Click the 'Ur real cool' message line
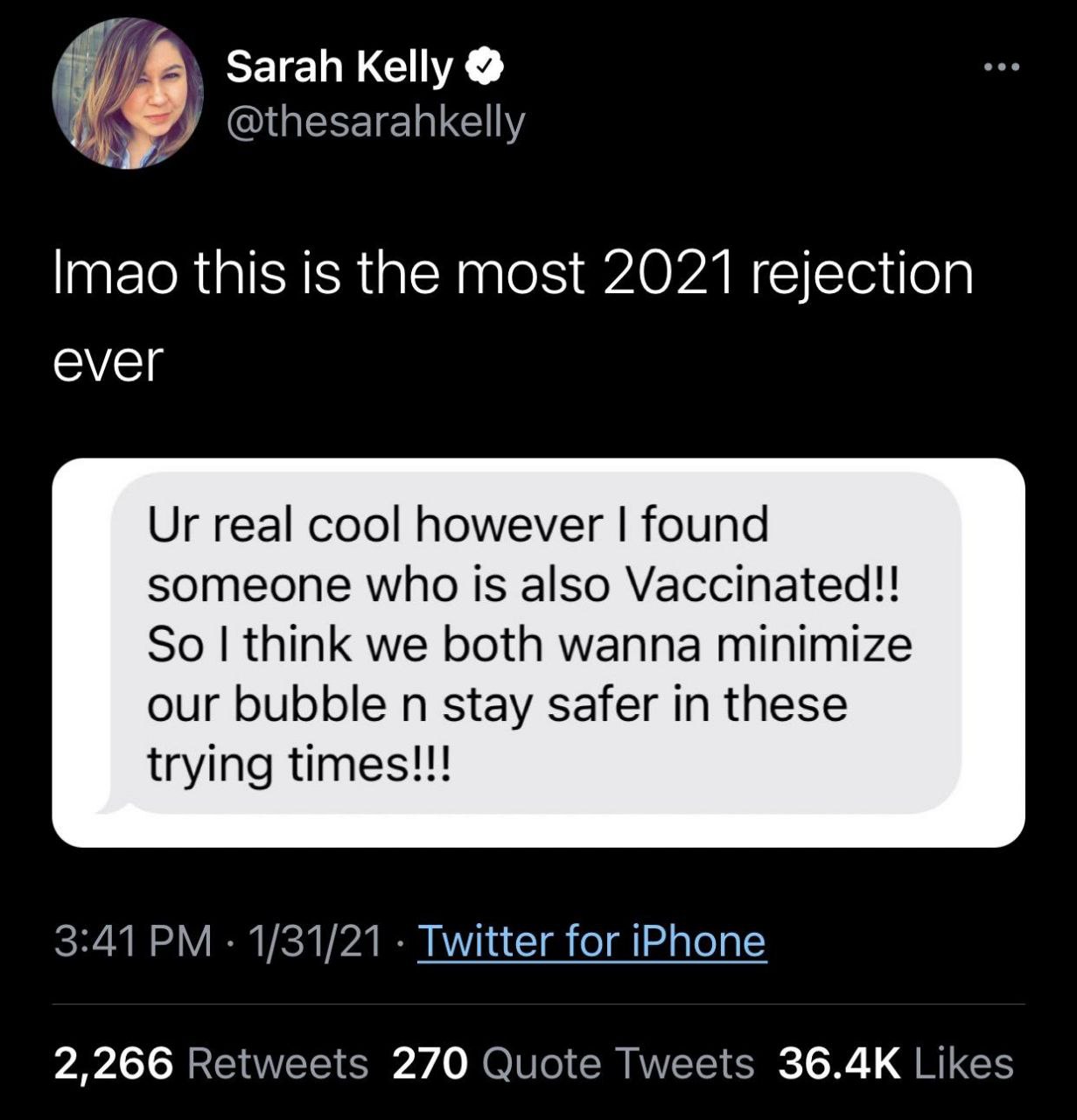1077x1120 pixels. pos(458,524)
